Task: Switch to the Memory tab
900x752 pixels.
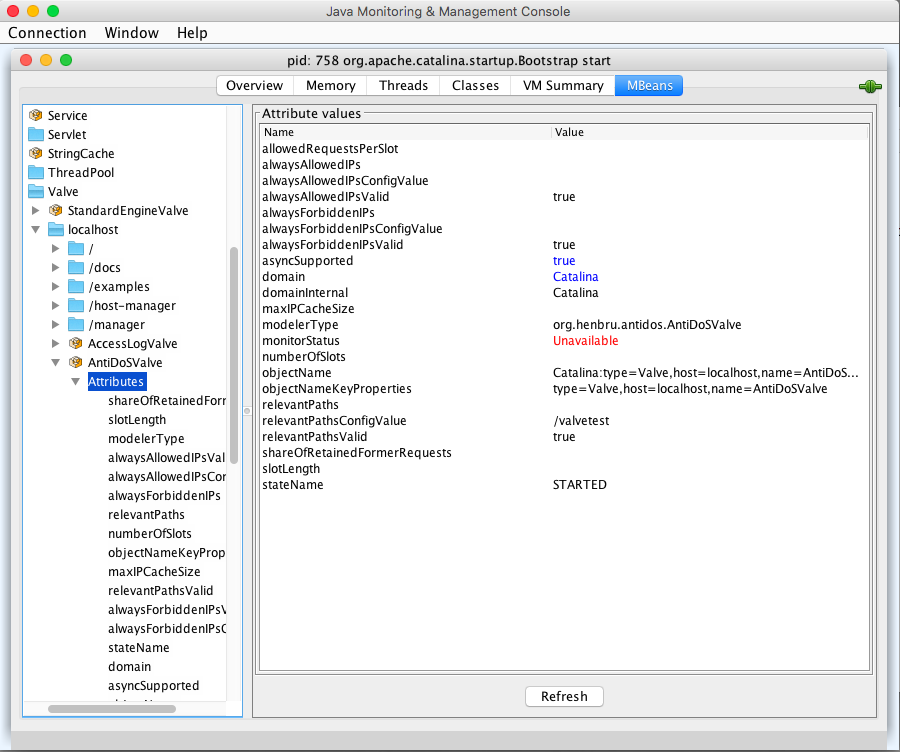Action: [x=331, y=86]
